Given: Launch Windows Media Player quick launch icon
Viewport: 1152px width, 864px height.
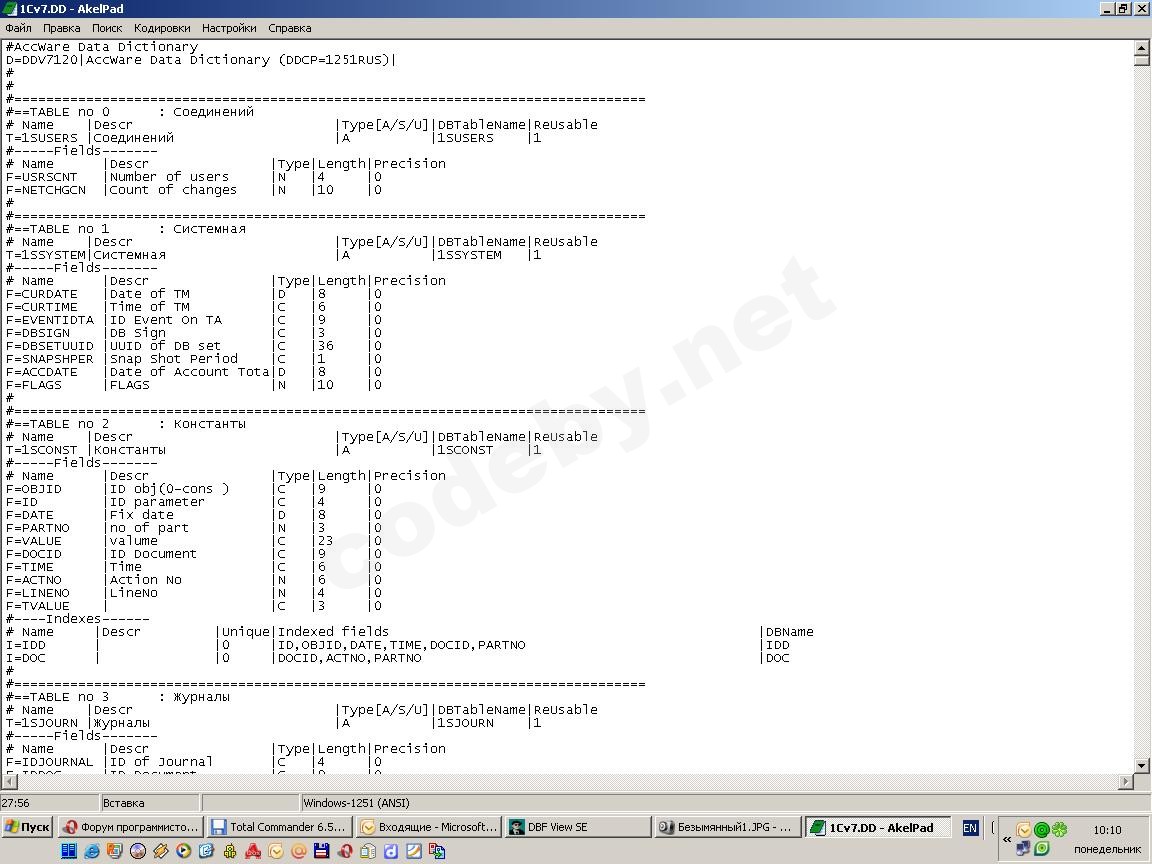Looking at the screenshot, I should tap(184, 851).
